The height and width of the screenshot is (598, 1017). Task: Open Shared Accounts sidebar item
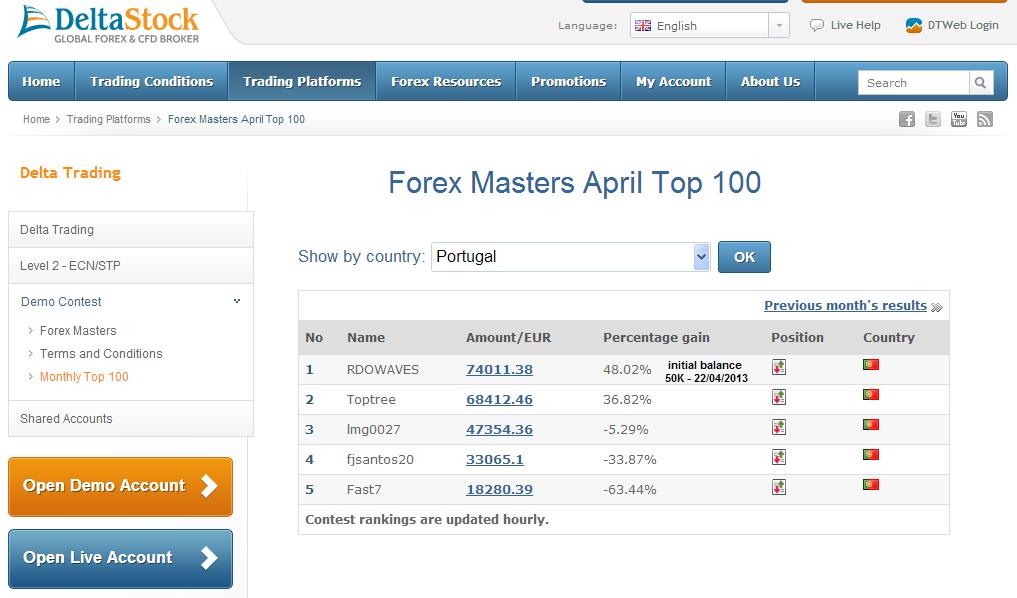(130, 419)
